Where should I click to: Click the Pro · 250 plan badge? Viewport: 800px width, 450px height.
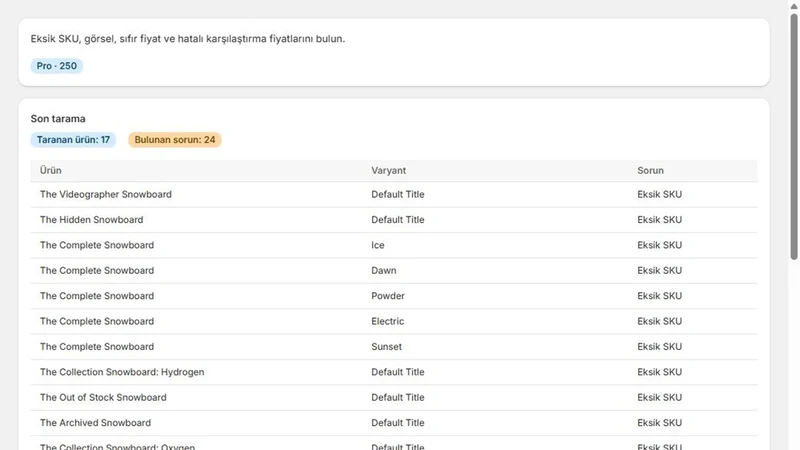57,66
